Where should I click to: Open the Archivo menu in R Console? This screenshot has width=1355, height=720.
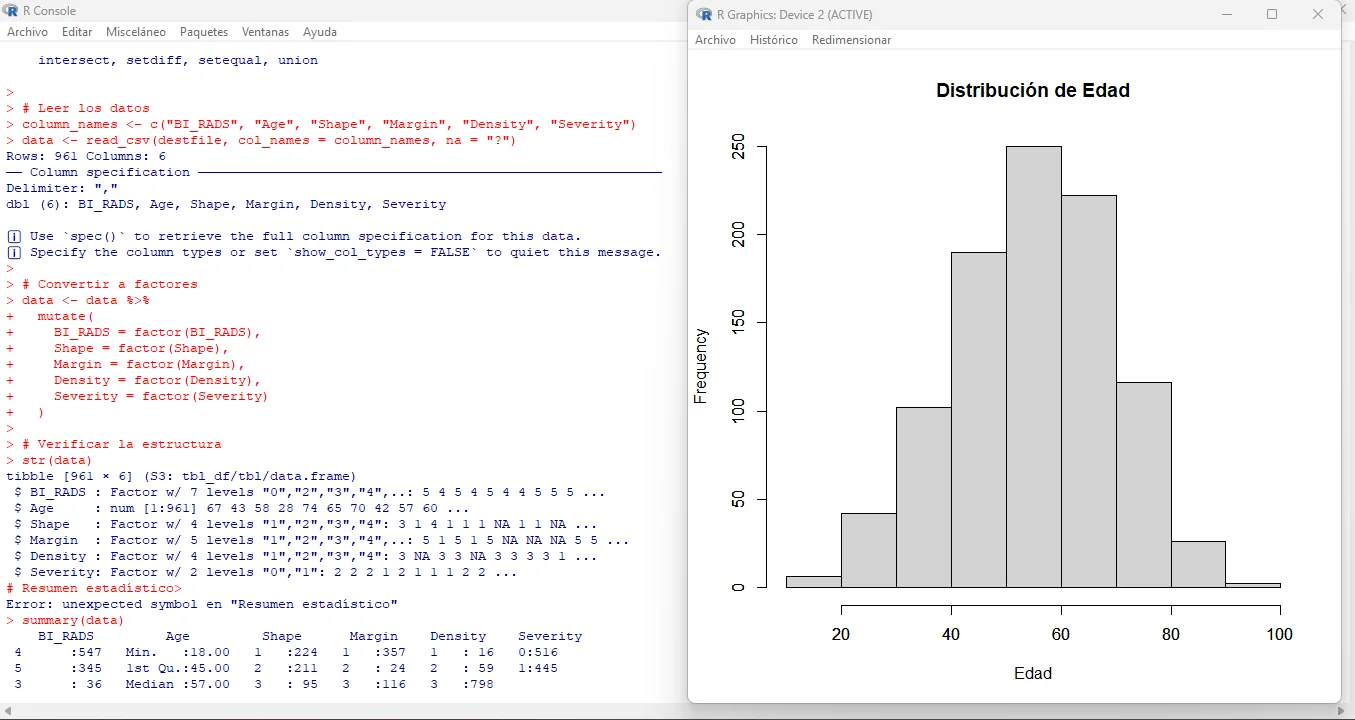pyautogui.click(x=27, y=31)
